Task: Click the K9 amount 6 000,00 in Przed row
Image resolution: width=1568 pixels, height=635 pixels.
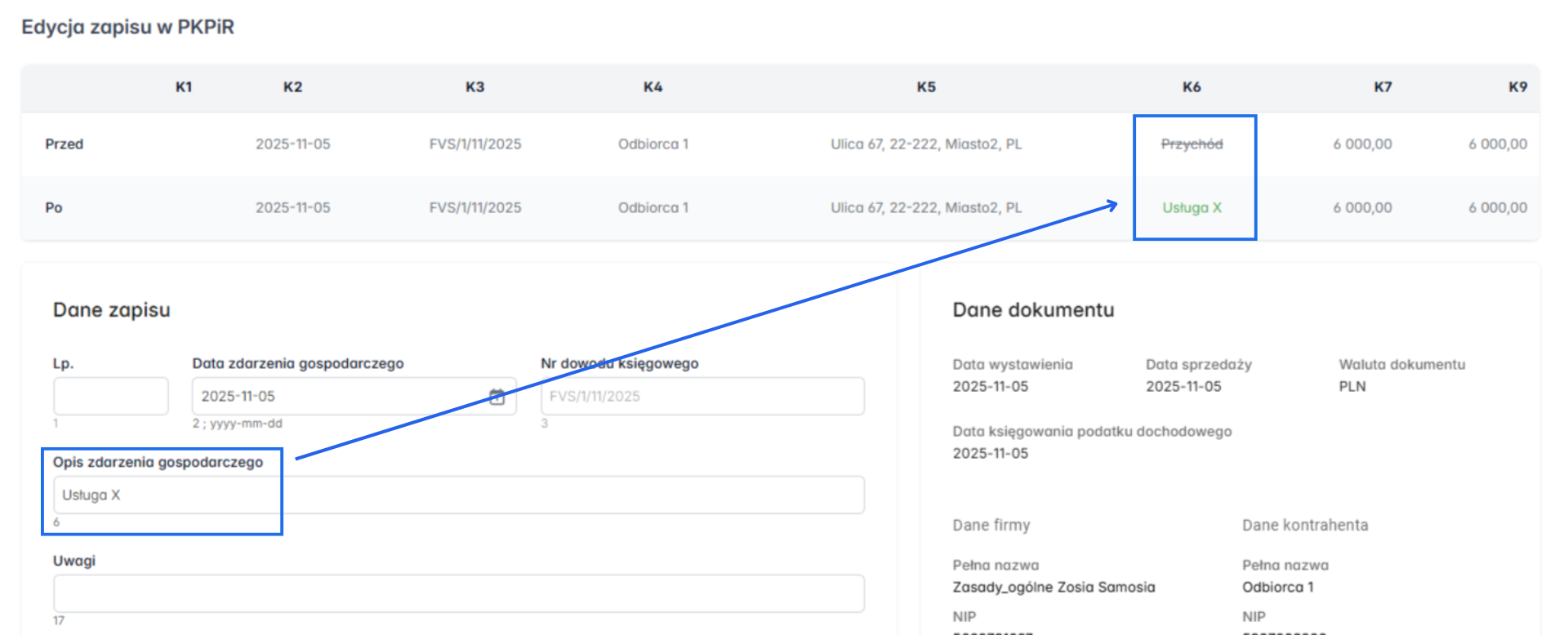Action: (1498, 144)
